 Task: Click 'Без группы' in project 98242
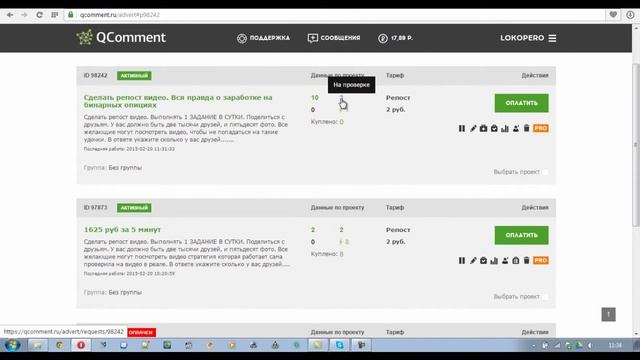[125, 168]
